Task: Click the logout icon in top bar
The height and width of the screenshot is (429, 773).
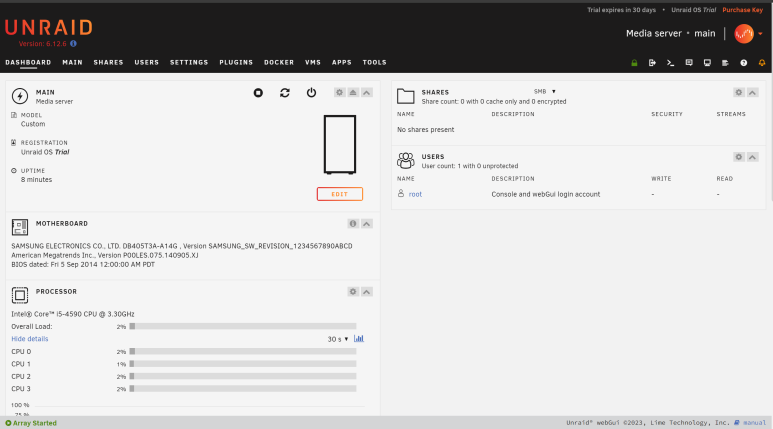Action: click(652, 63)
